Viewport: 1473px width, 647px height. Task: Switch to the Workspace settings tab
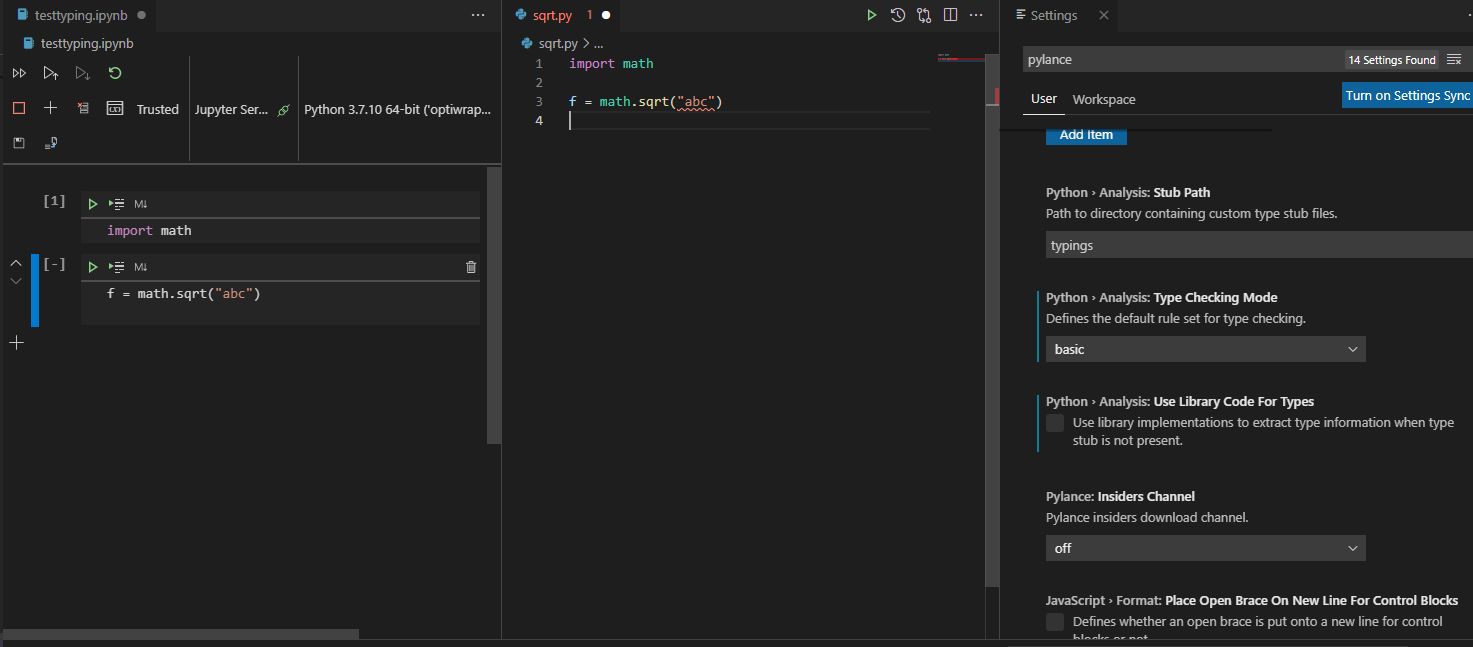pos(1103,99)
